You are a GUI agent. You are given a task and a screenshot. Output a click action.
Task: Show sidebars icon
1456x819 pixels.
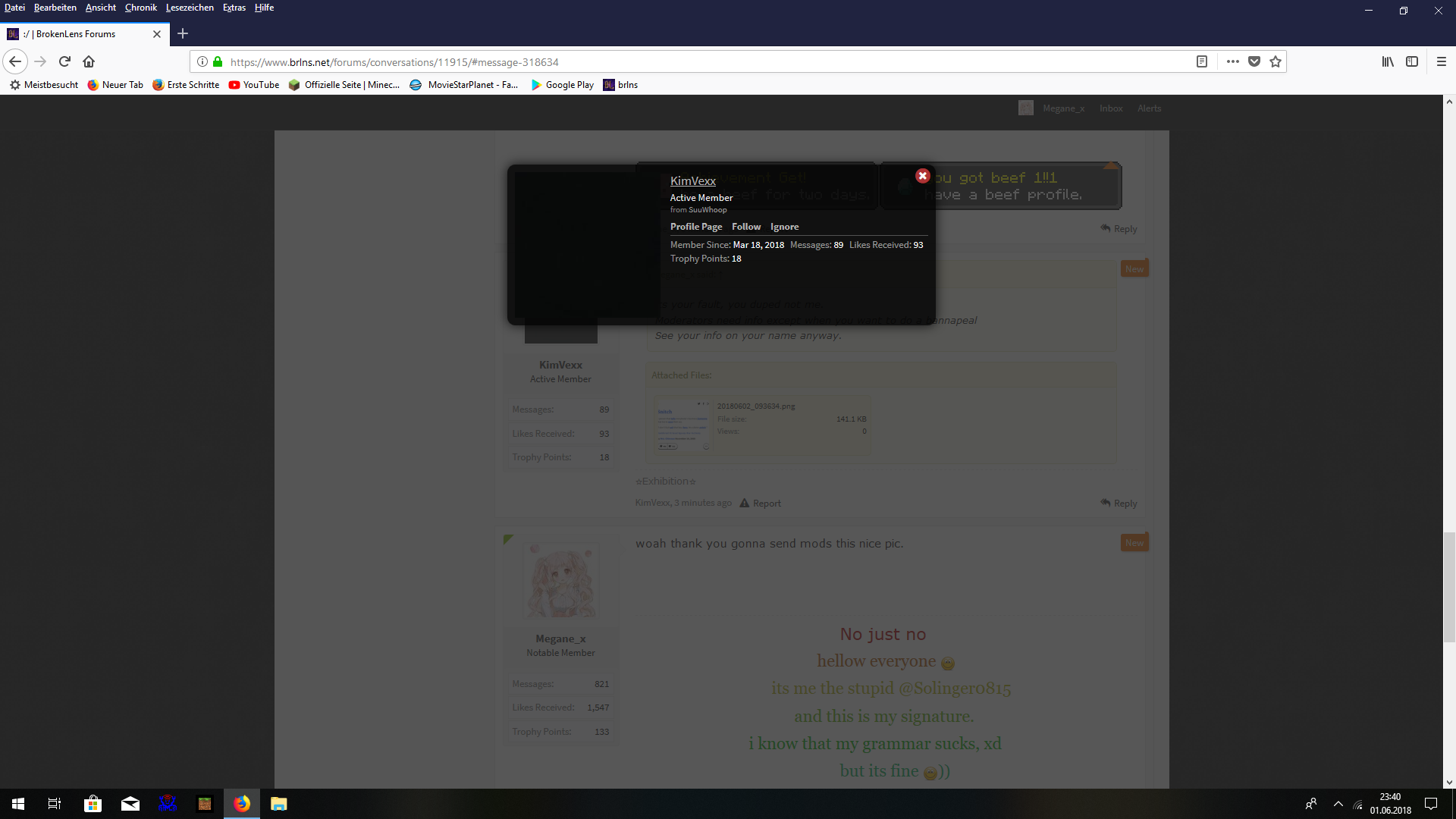[x=1412, y=61]
